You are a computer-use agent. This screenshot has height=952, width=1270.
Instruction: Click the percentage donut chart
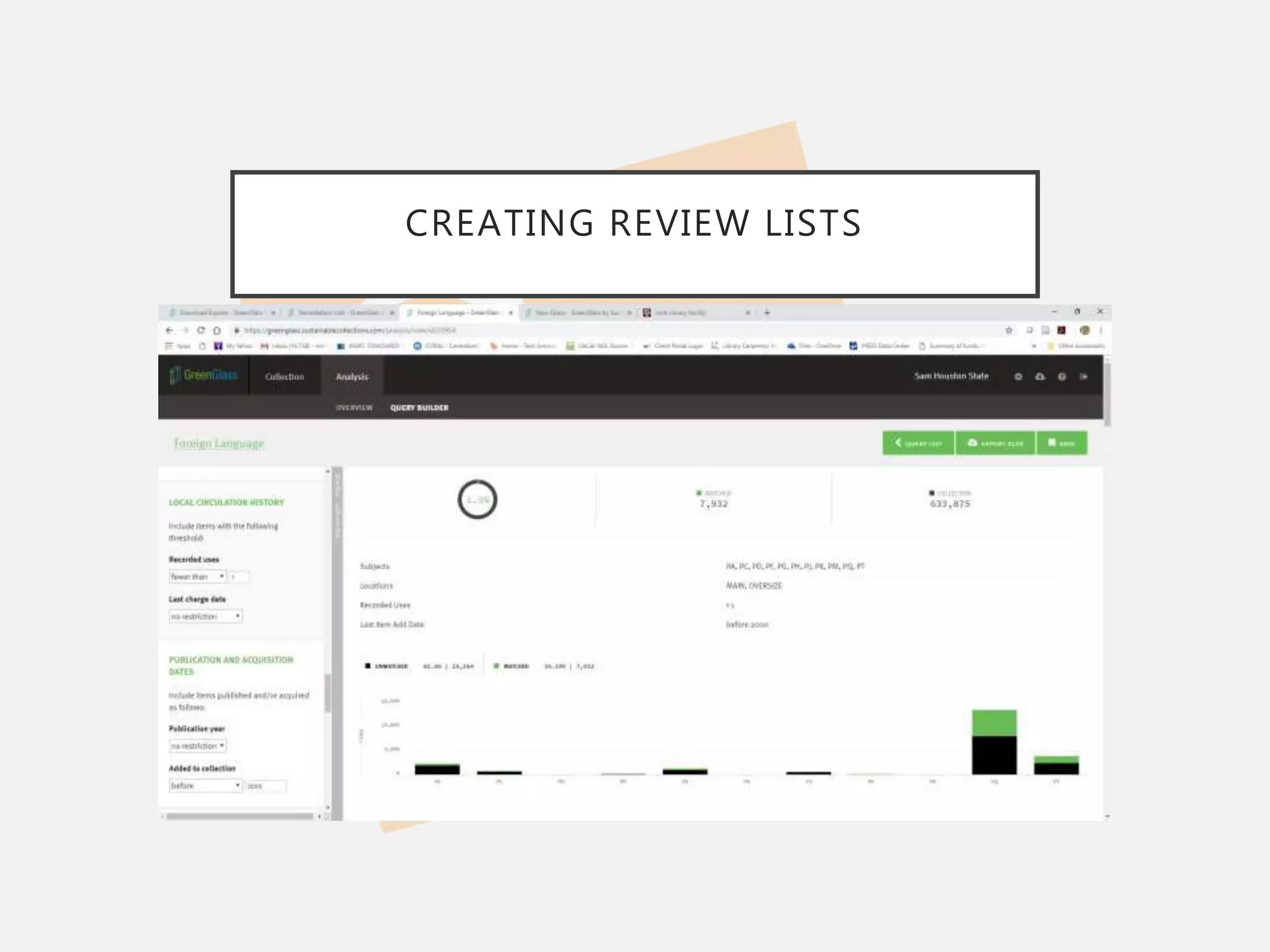click(x=477, y=500)
